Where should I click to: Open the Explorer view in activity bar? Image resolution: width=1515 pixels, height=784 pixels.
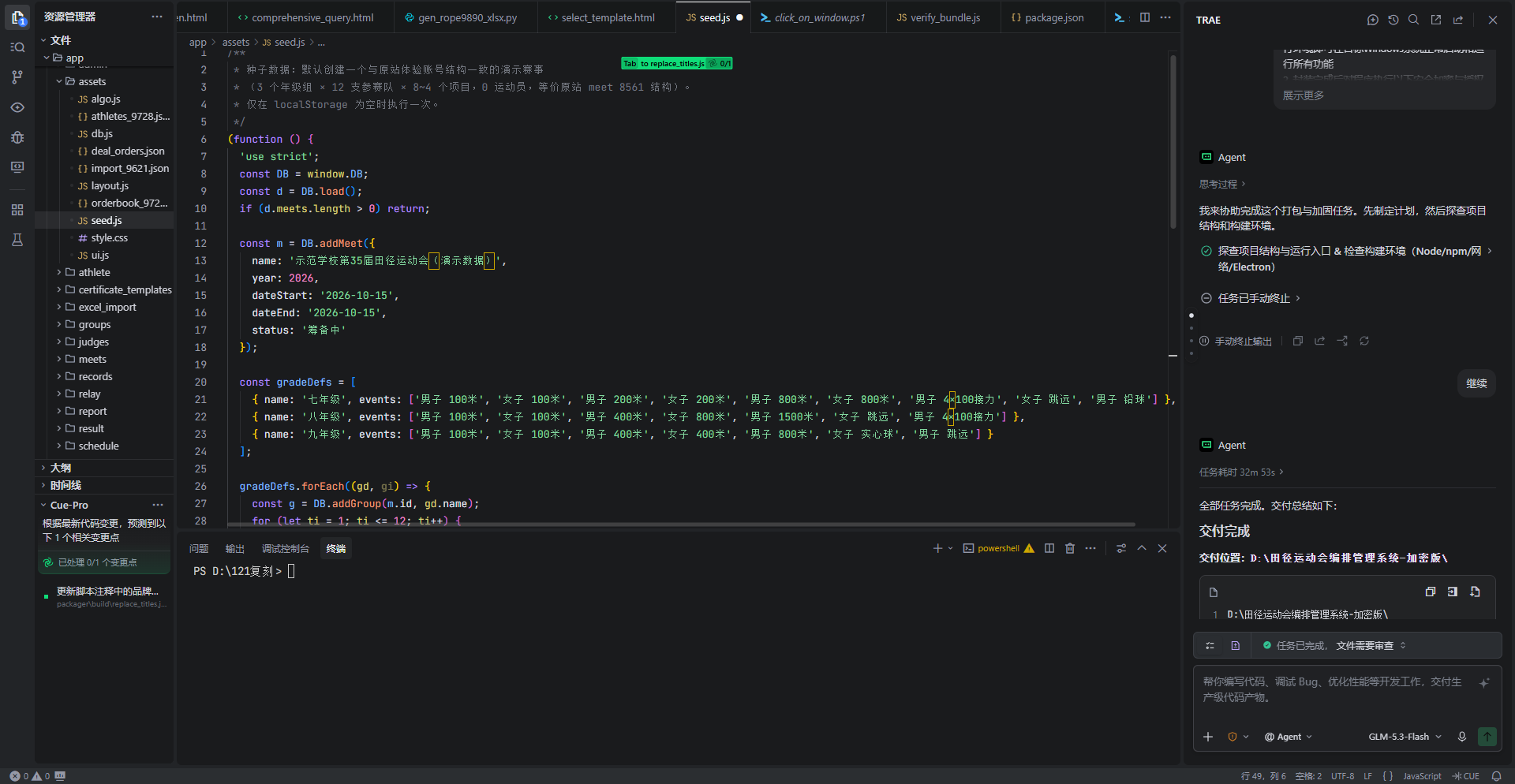pos(17,17)
